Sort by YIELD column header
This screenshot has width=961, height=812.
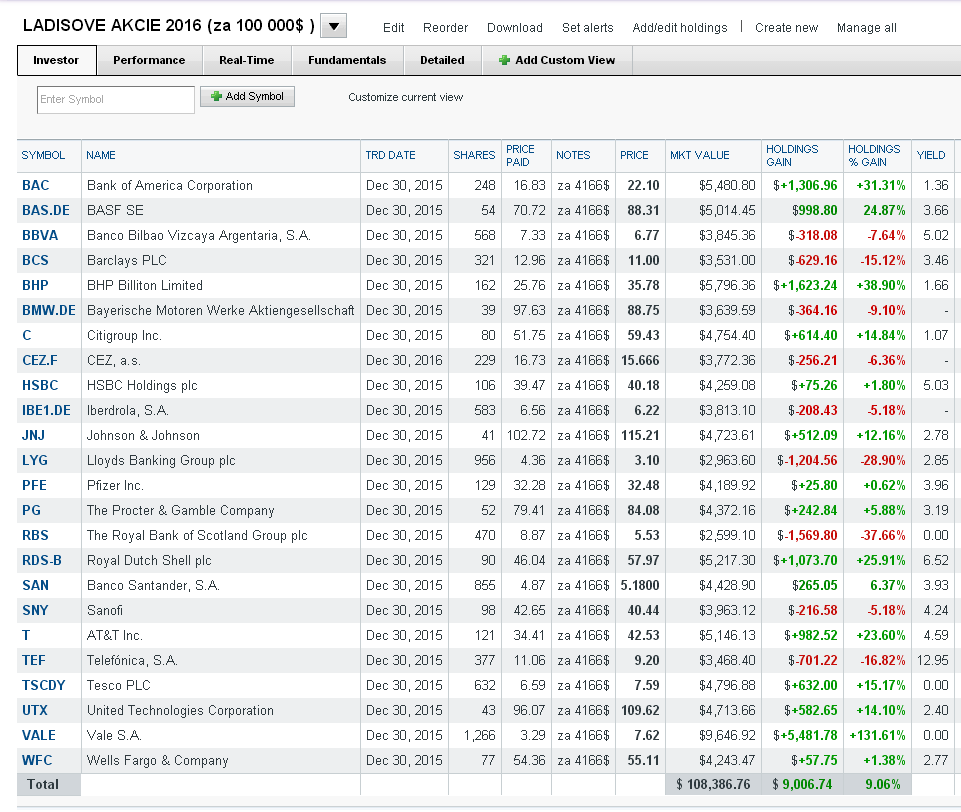(930, 156)
